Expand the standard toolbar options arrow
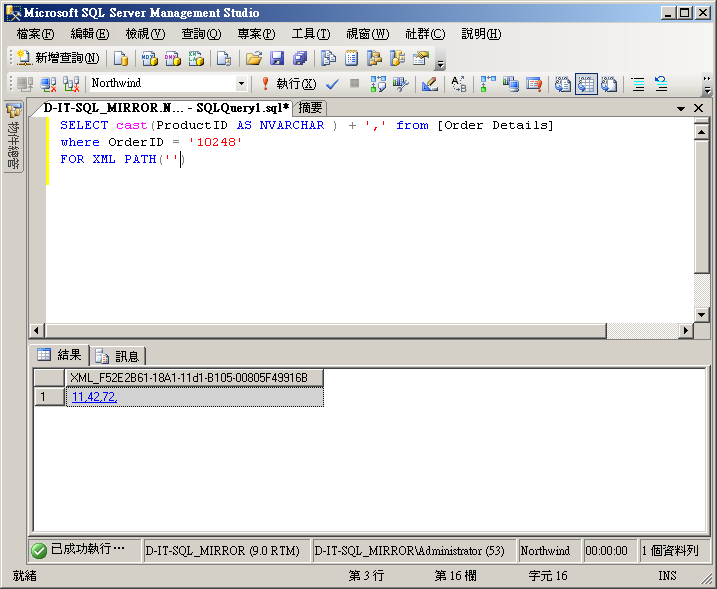 (440, 59)
